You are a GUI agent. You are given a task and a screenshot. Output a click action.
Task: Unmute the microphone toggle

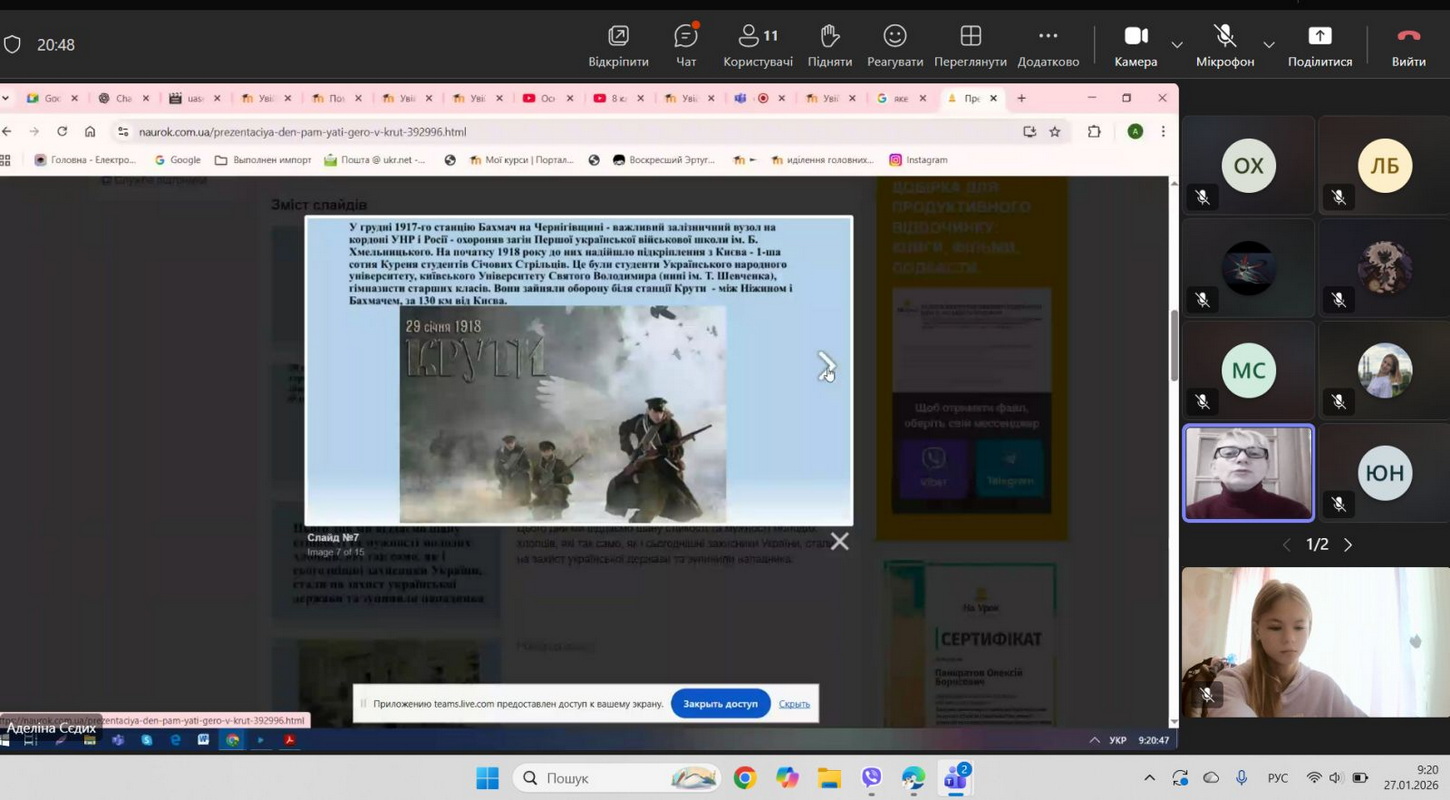click(x=1224, y=45)
